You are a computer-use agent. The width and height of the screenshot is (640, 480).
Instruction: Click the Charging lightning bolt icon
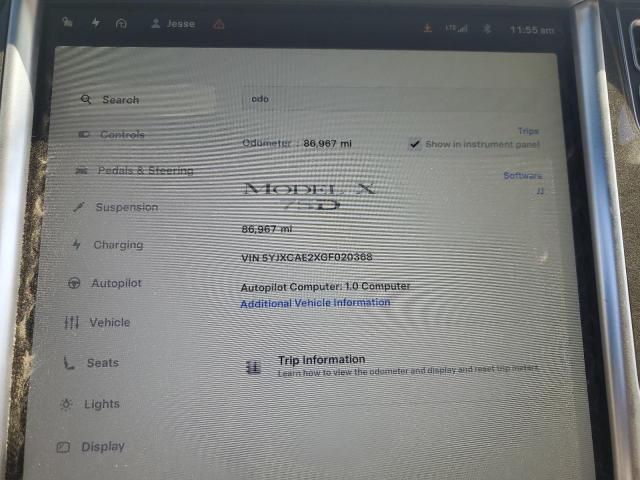76,244
